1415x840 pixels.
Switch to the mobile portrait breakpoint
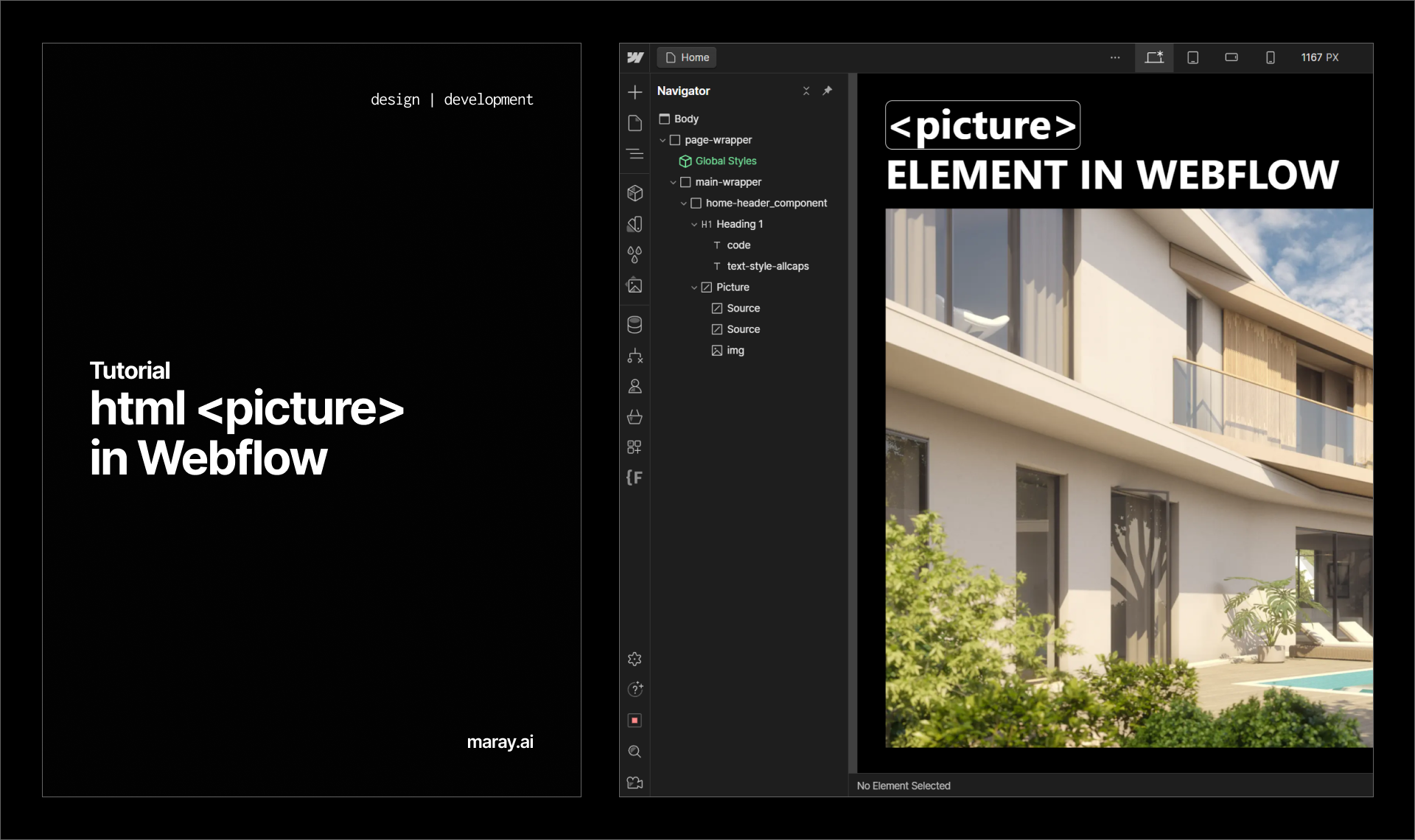[1270, 57]
